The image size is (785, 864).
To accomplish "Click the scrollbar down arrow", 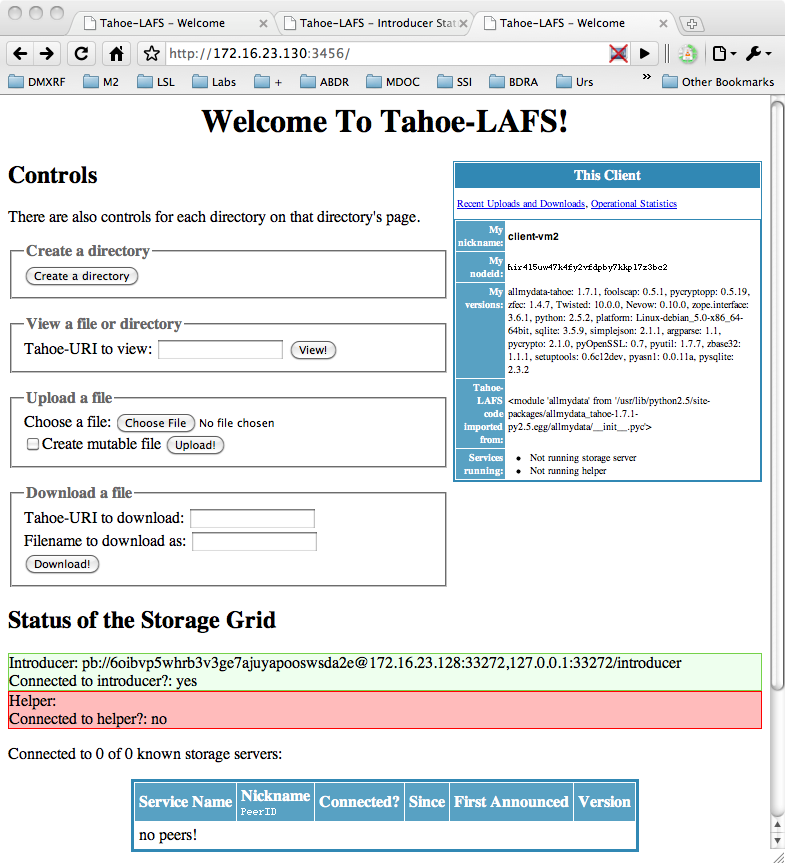I will pos(777,841).
